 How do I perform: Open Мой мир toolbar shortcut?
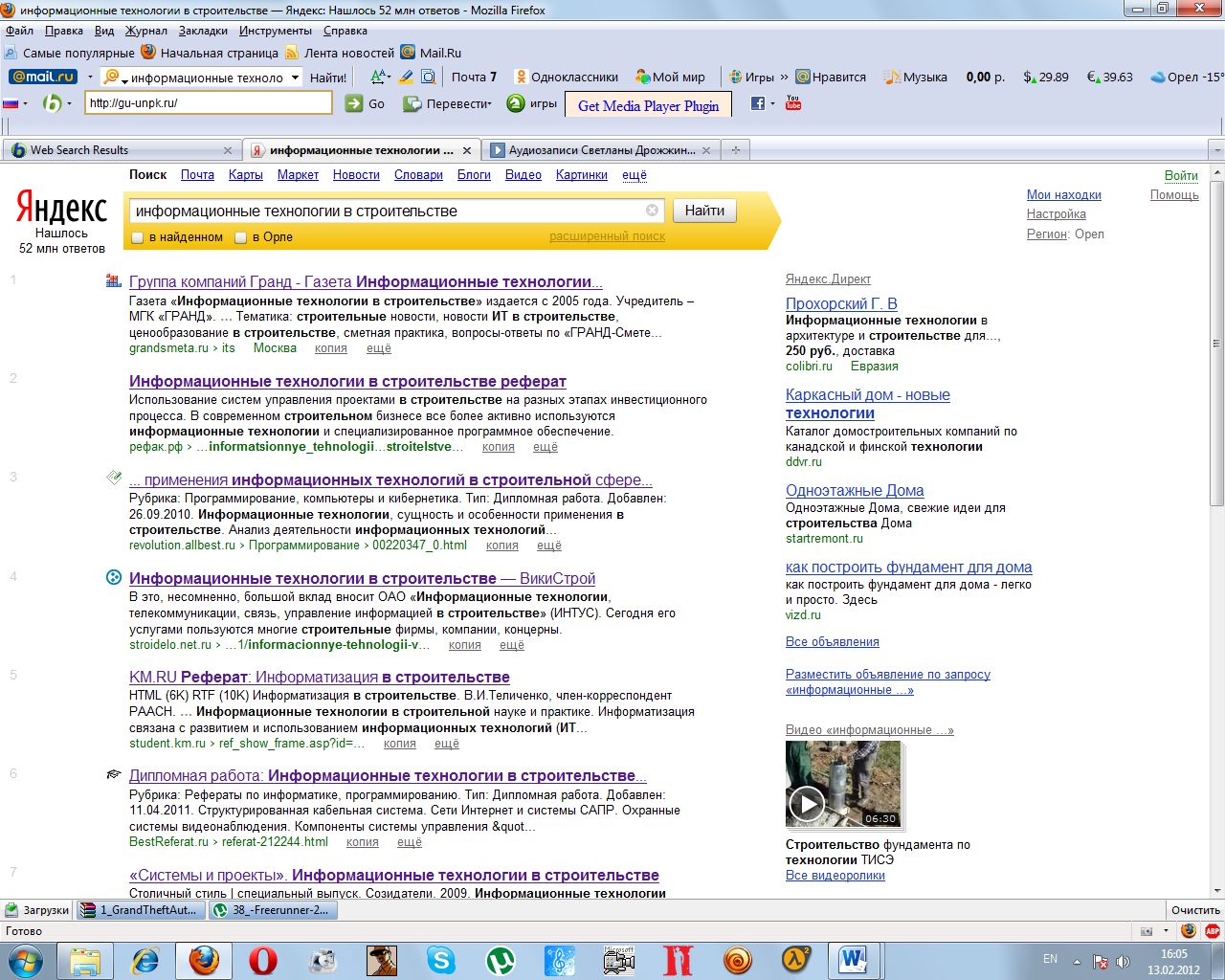coord(670,77)
